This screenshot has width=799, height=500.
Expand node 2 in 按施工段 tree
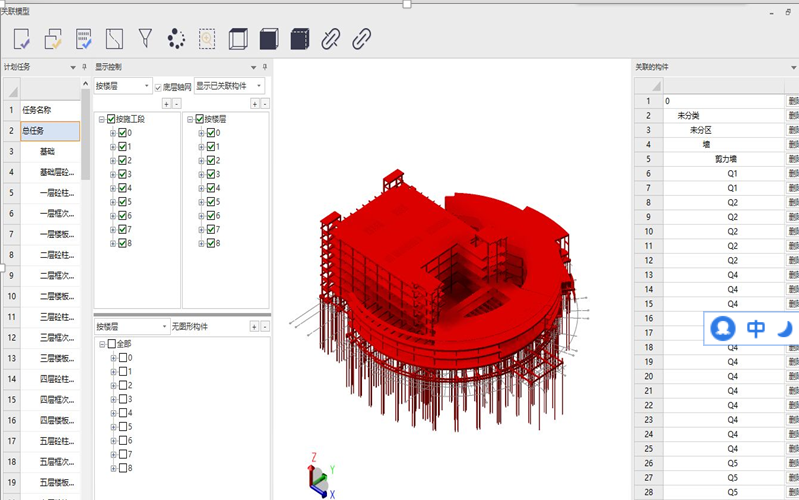(113, 161)
